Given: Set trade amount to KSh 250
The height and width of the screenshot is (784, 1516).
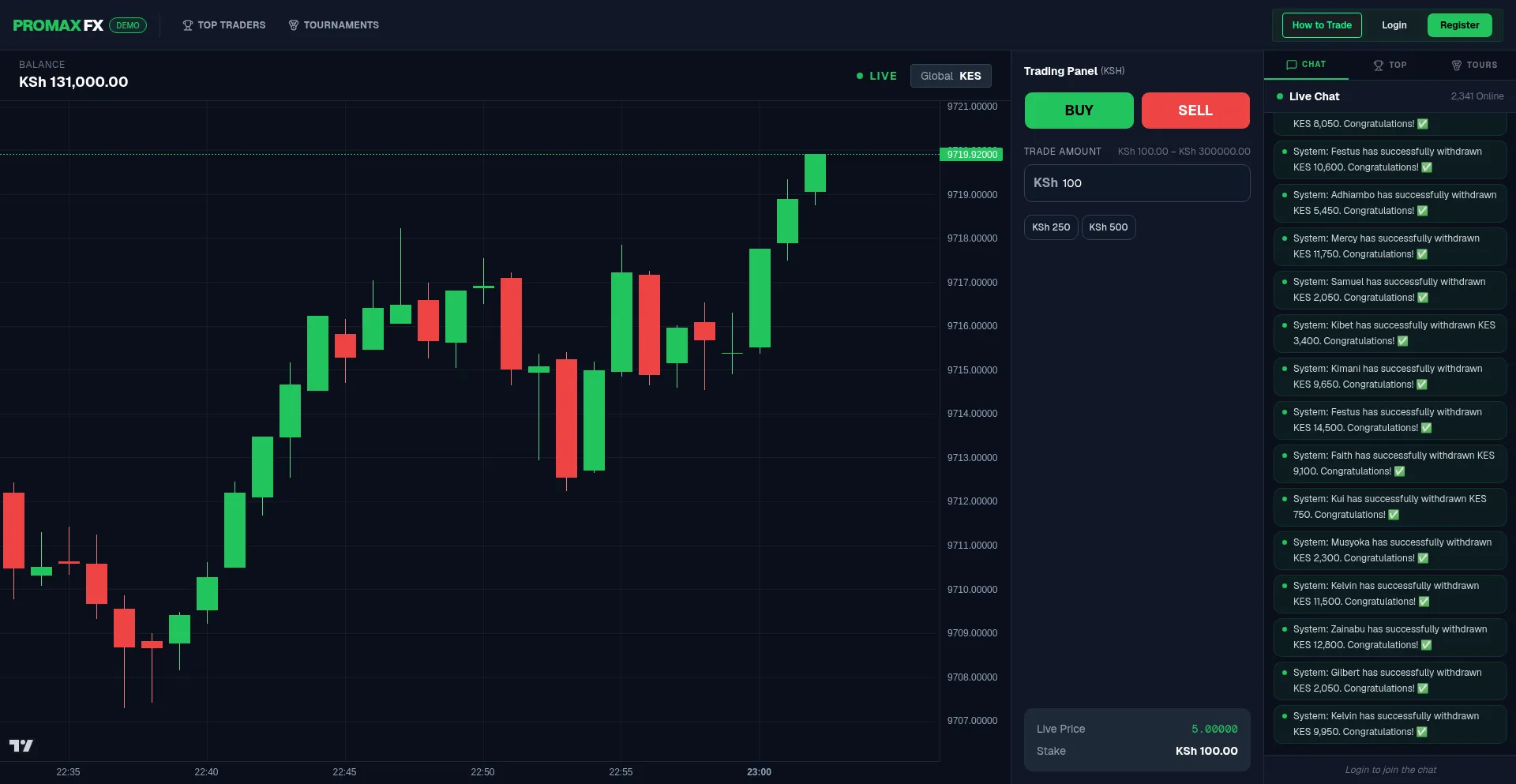Looking at the screenshot, I should click(x=1051, y=227).
